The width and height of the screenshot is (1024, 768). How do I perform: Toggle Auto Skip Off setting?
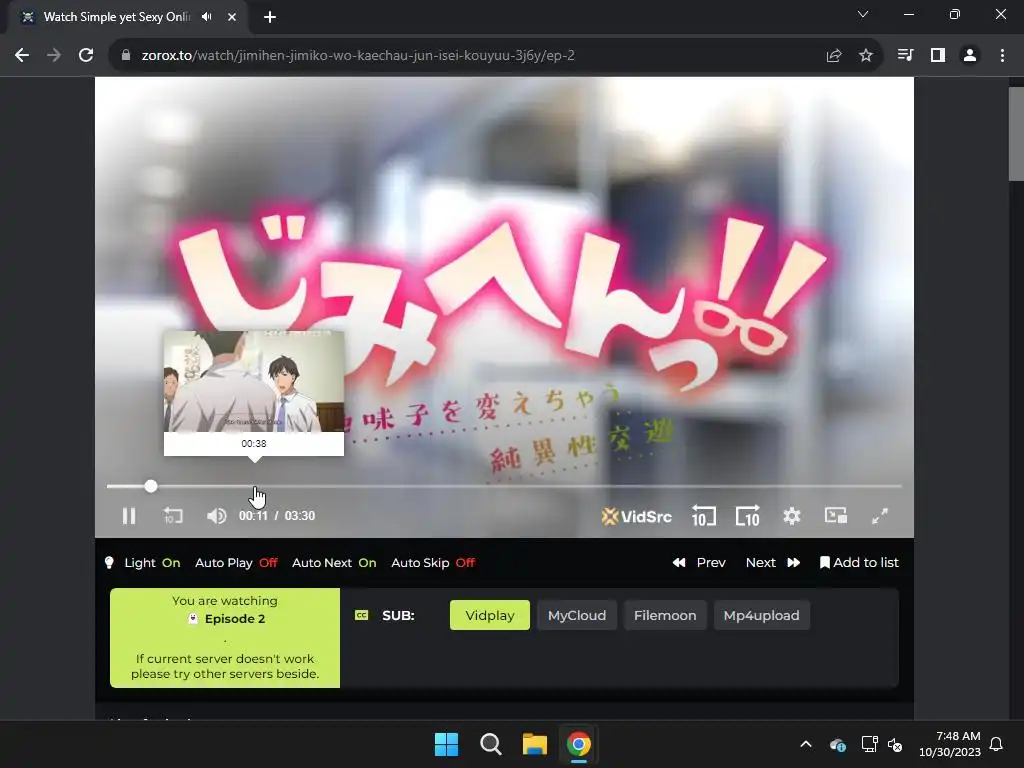tap(433, 562)
